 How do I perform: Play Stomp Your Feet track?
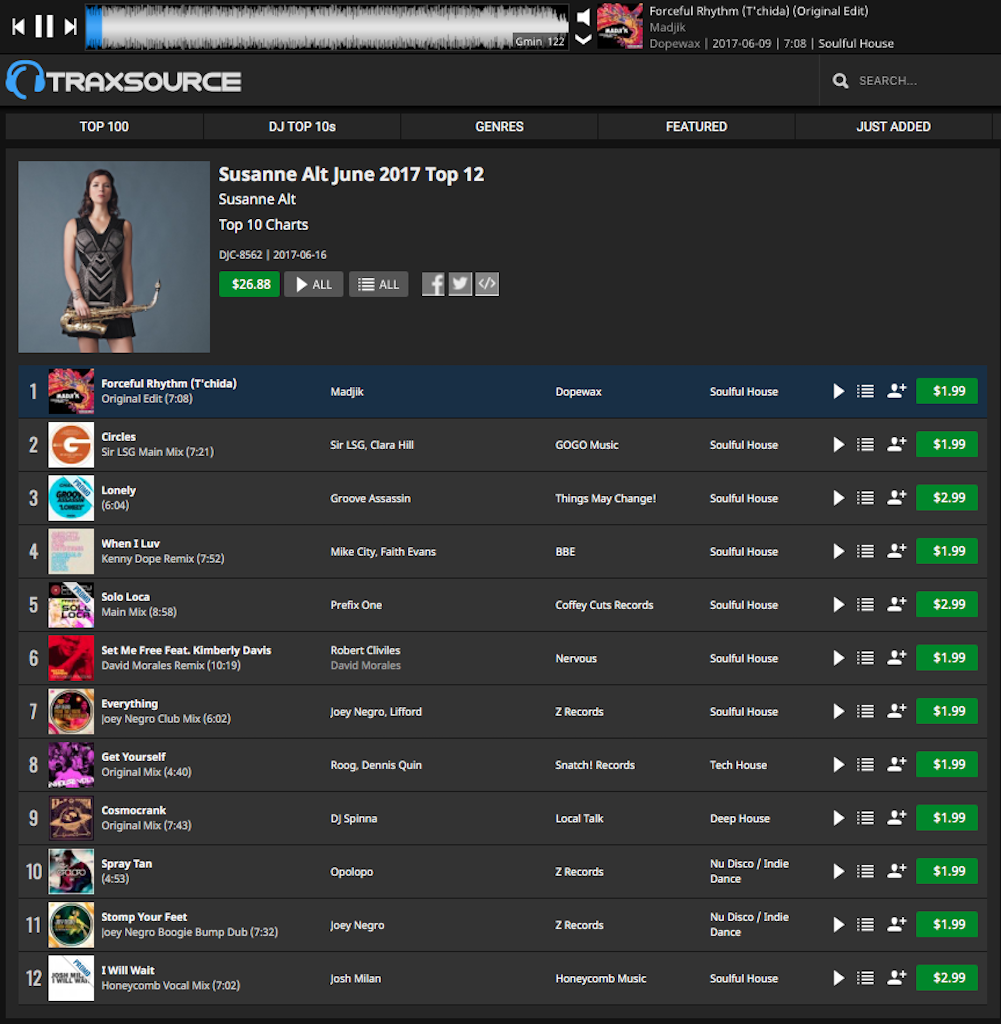click(x=838, y=925)
